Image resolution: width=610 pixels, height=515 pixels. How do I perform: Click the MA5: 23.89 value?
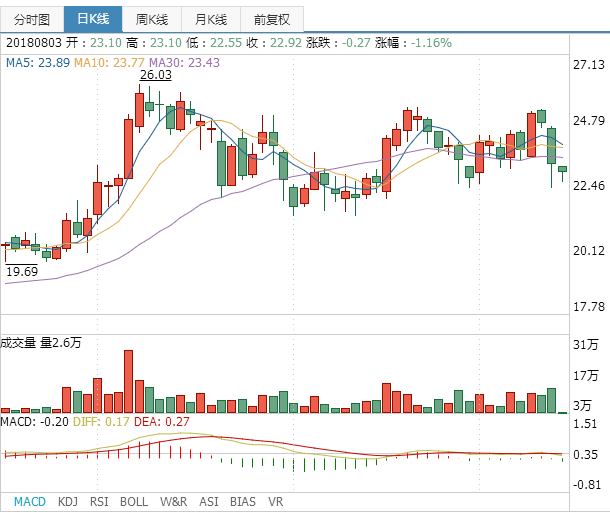(38, 63)
